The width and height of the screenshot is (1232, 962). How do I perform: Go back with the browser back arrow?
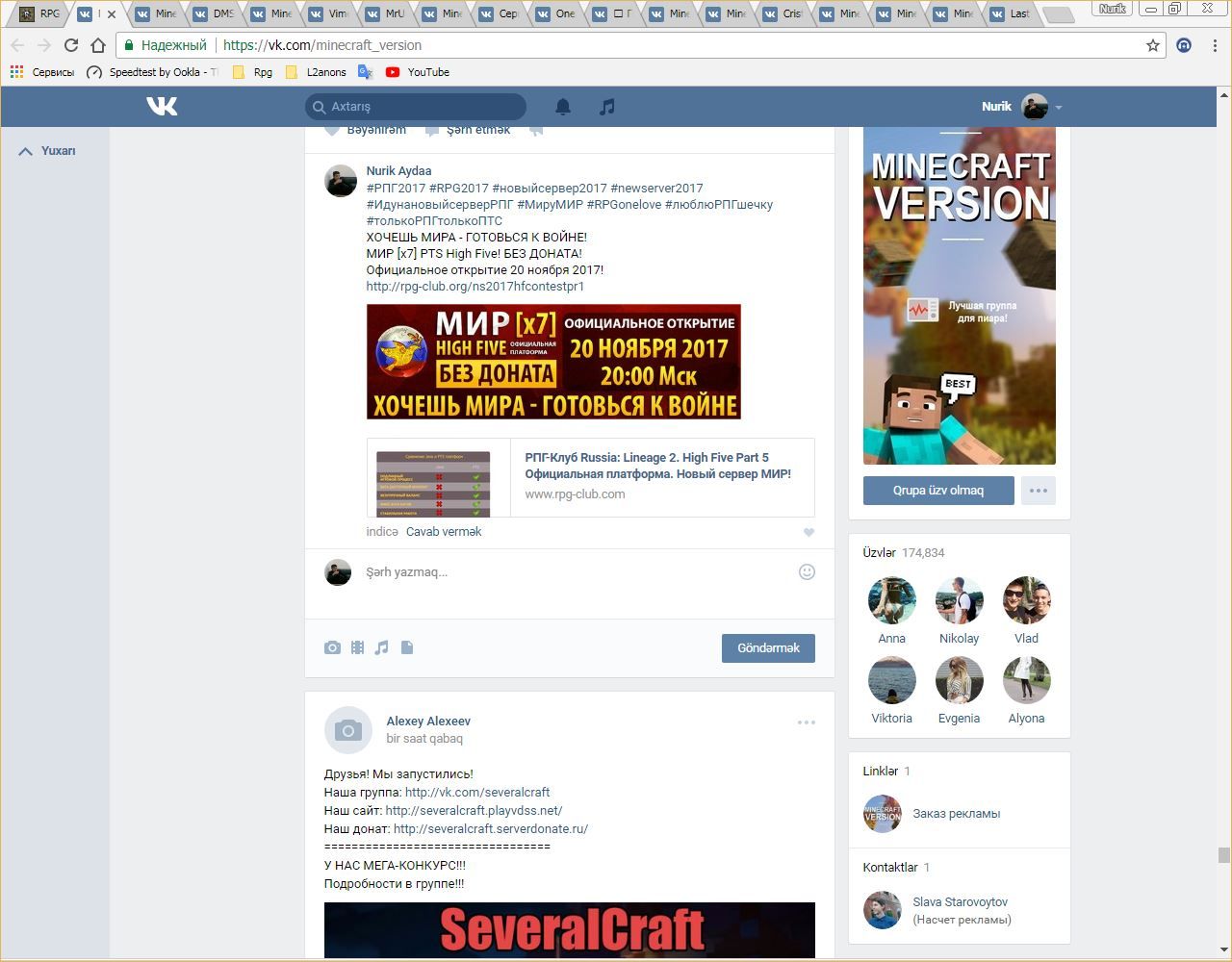click(x=17, y=45)
